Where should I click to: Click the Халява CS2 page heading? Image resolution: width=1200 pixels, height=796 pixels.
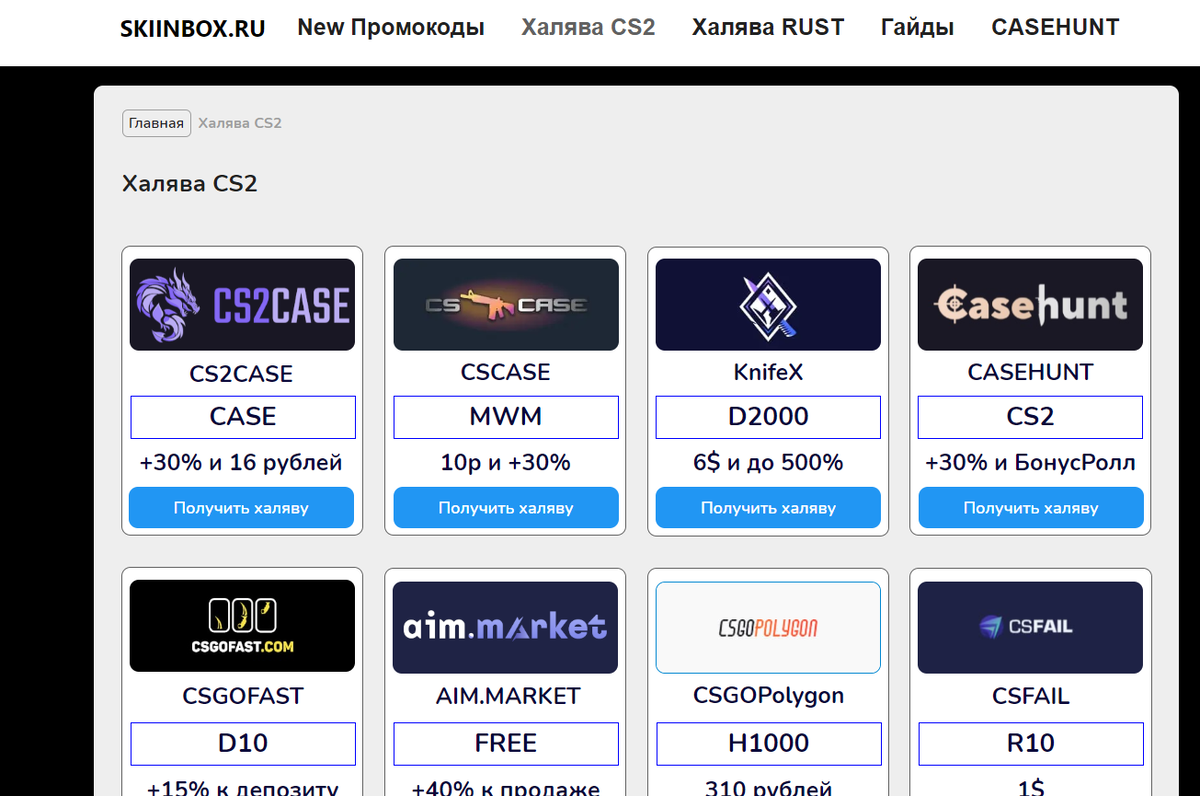point(190,184)
